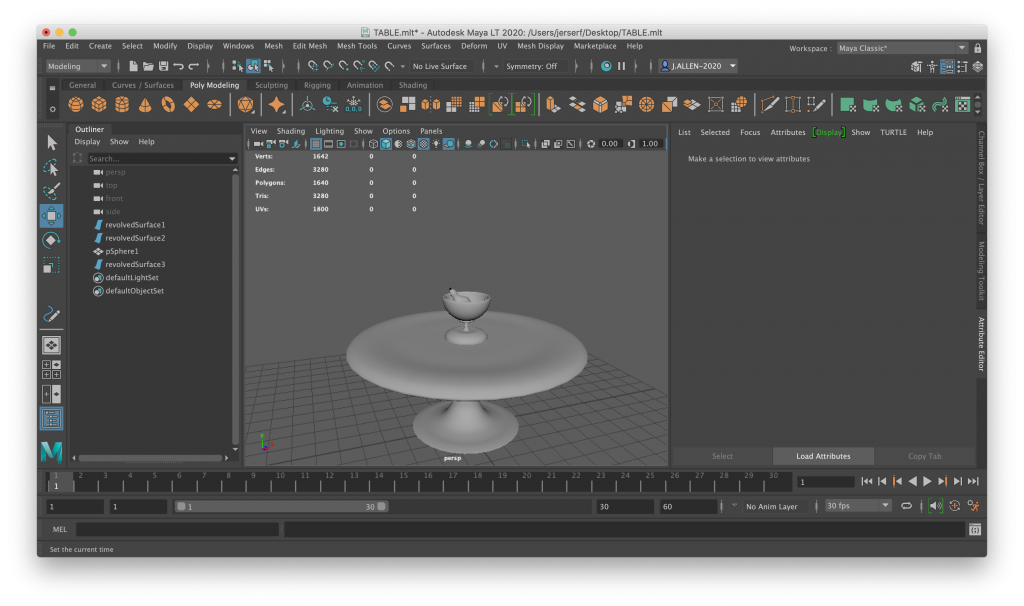Image resolution: width=1024 pixels, height=606 pixels.
Task: Create a polygon sphere from the shelf
Action: [x=75, y=104]
